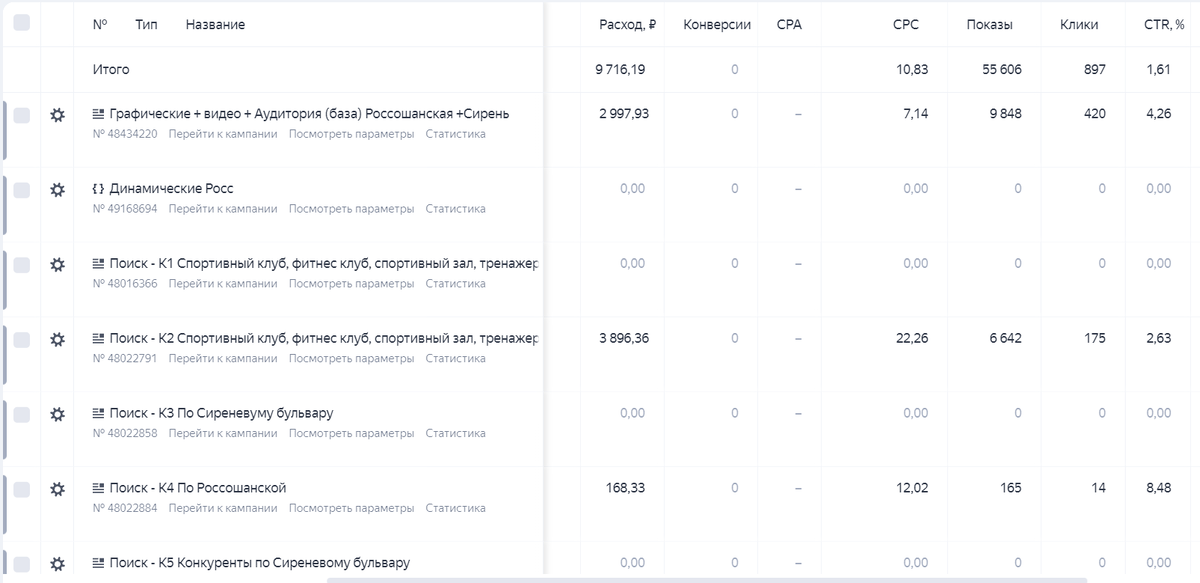Open gear menu for Поиск - К5 Конкуренты

(57, 564)
